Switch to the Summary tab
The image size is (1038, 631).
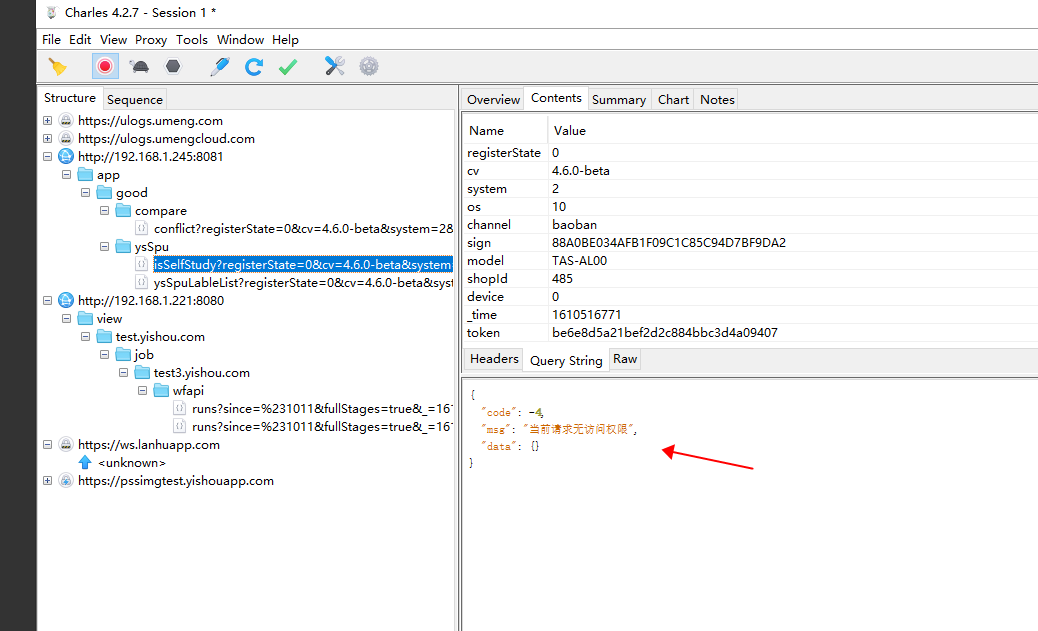coord(619,99)
